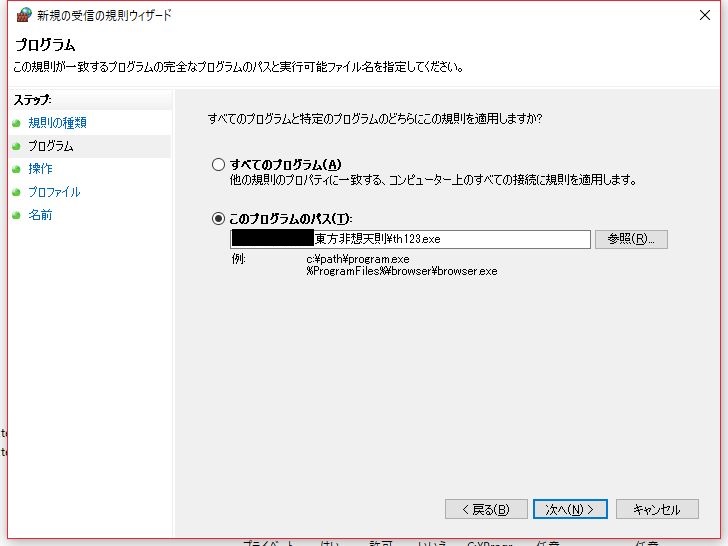
Task: Open the 参照(R)... browse button
Action: point(631,239)
